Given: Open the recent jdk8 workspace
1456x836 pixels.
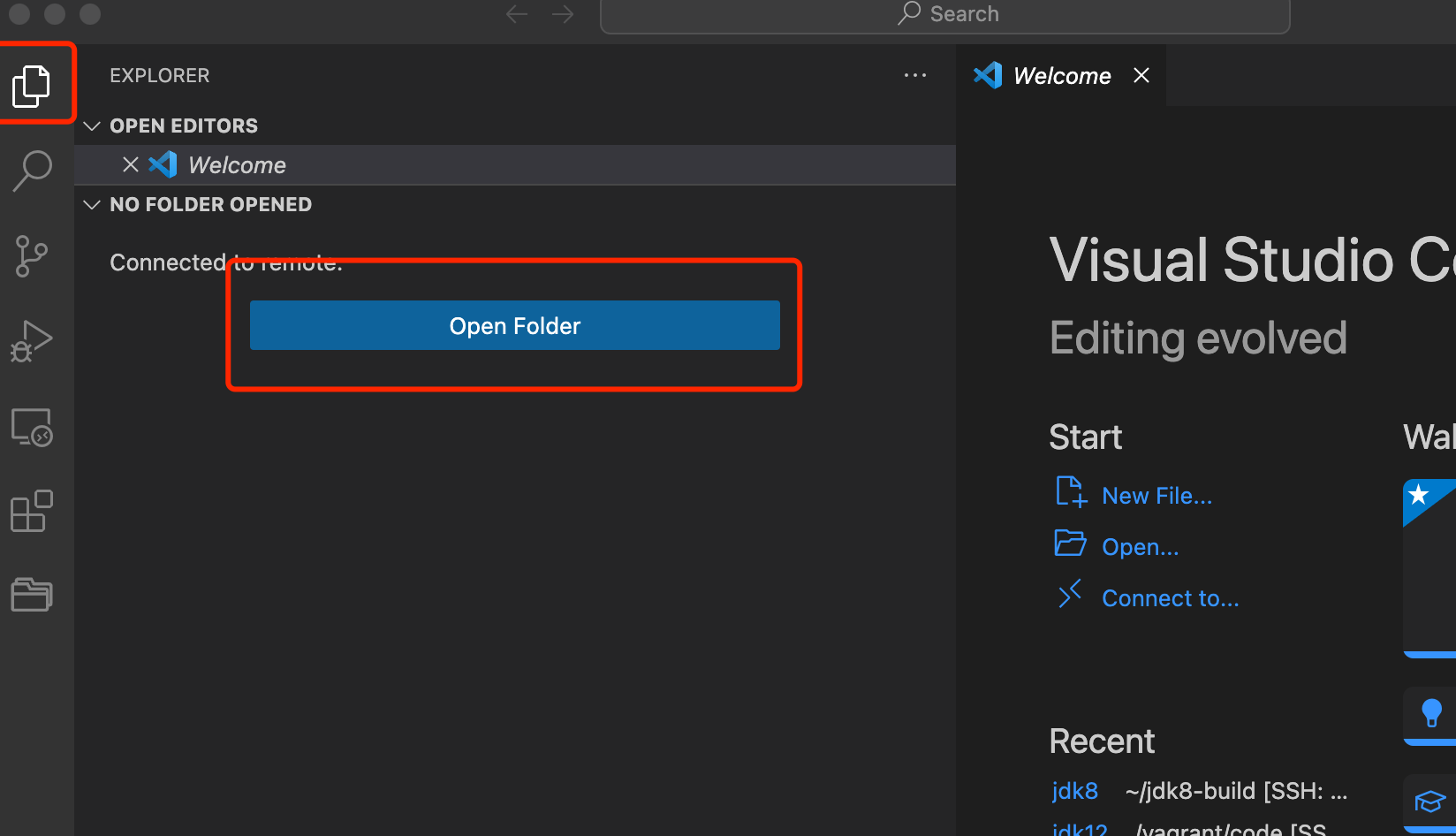Looking at the screenshot, I should point(1075,791).
